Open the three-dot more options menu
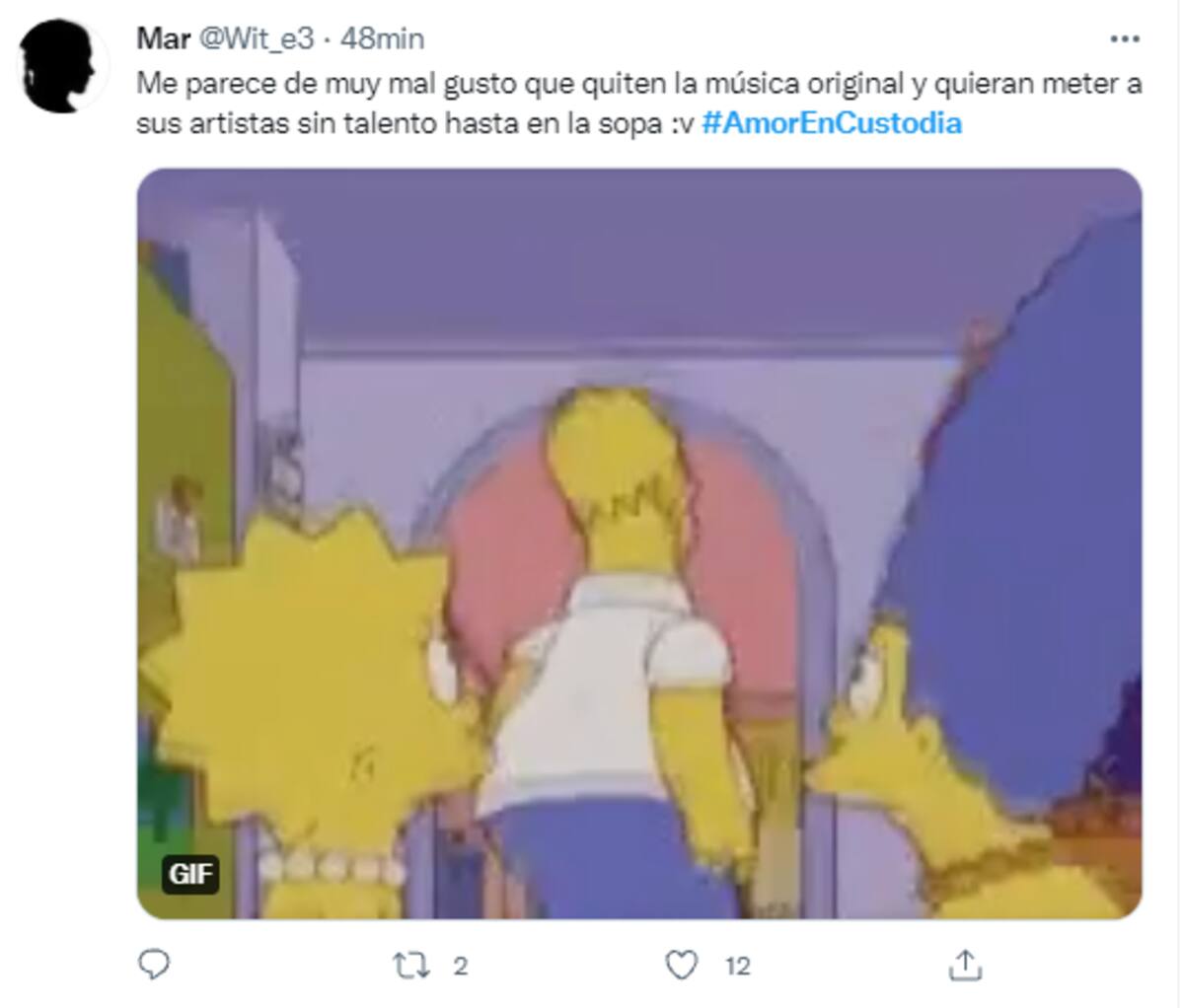This screenshot has height=1008, width=1184. tap(1125, 39)
